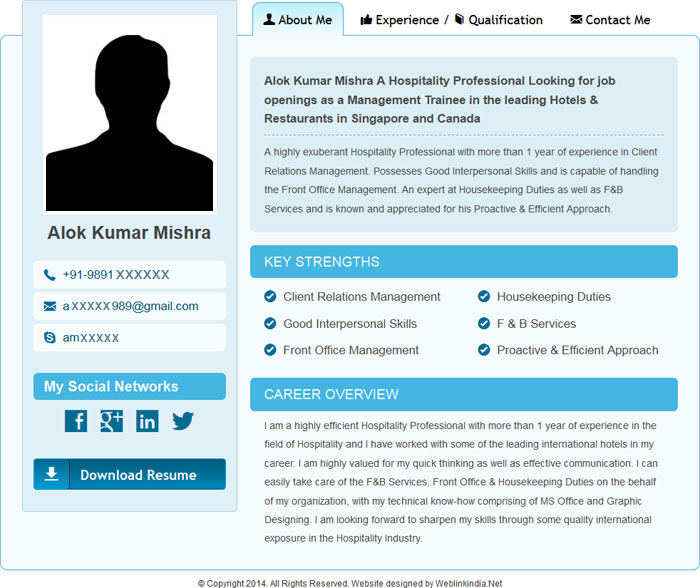Screen dimensions: 700x588
Task: Click the Client Relations Management checkmark
Action: (x=270, y=297)
